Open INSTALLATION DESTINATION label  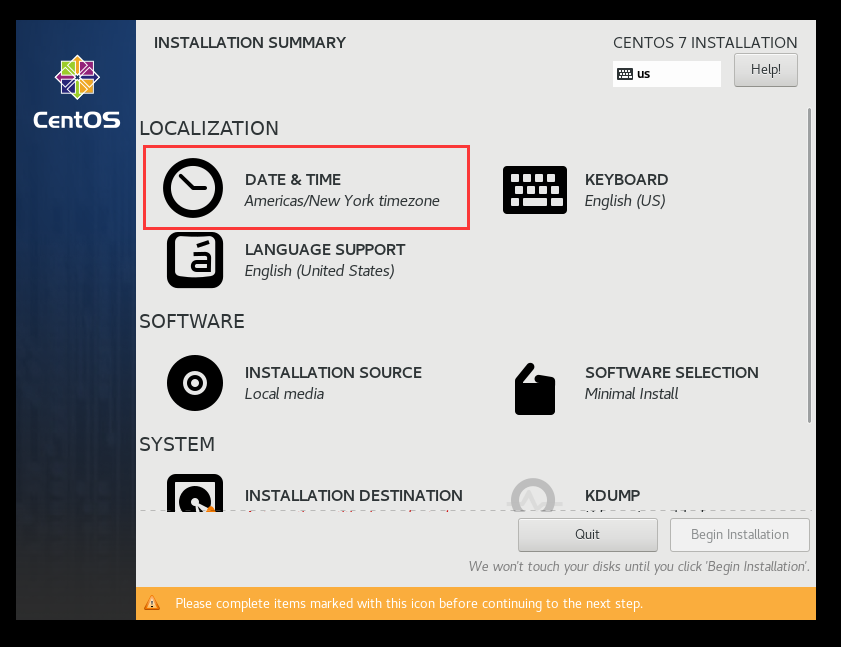coord(353,496)
